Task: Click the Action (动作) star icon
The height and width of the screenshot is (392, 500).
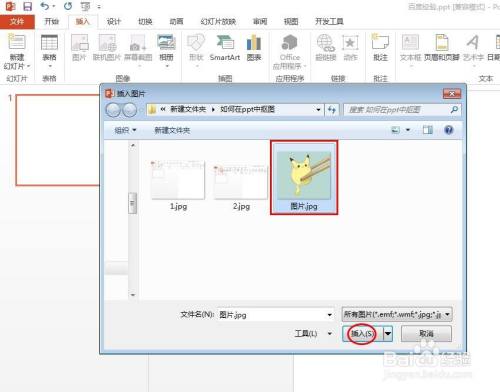Action: (350, 42)
